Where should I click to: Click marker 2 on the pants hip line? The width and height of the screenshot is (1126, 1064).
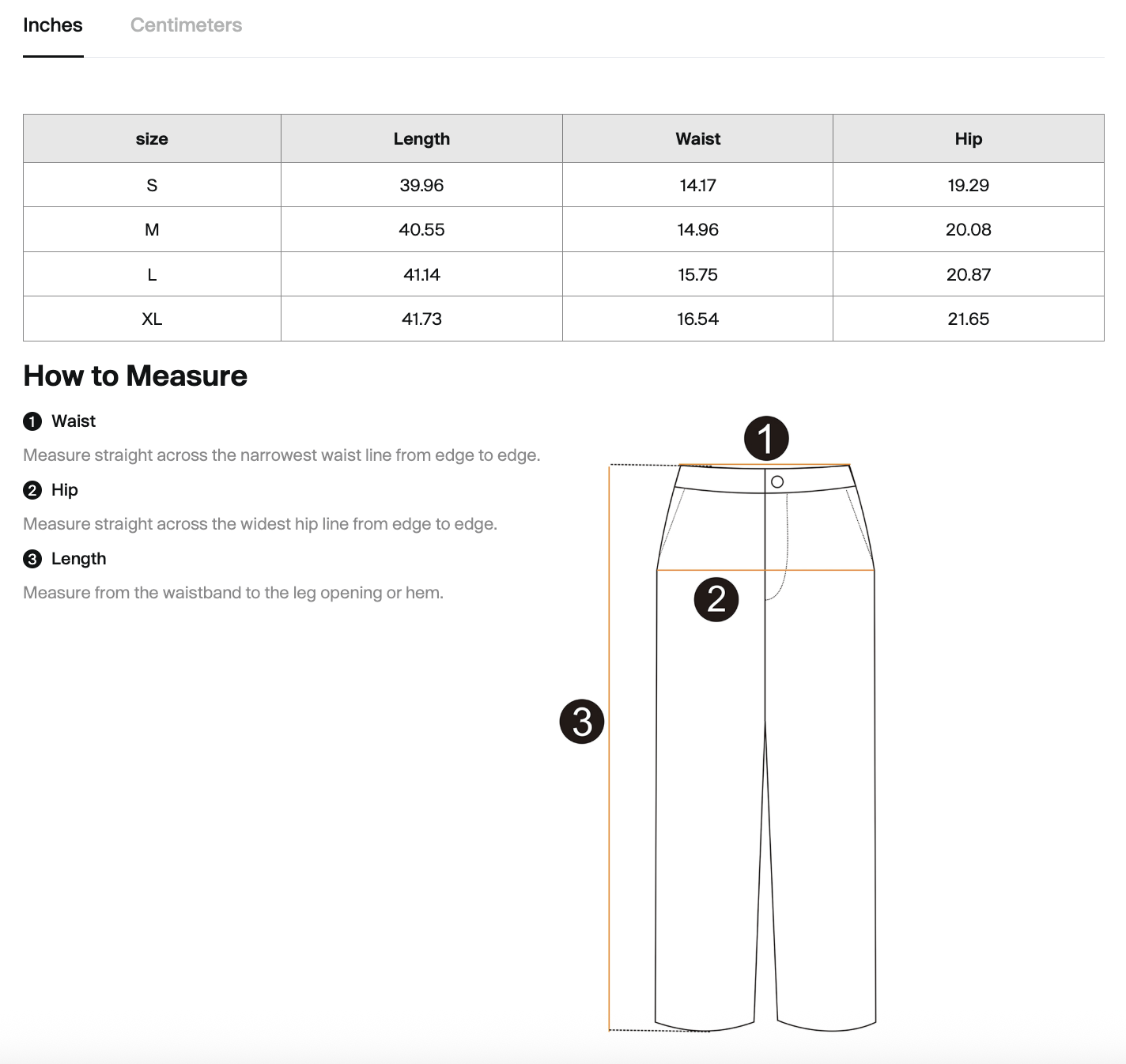tap(716, 599)
